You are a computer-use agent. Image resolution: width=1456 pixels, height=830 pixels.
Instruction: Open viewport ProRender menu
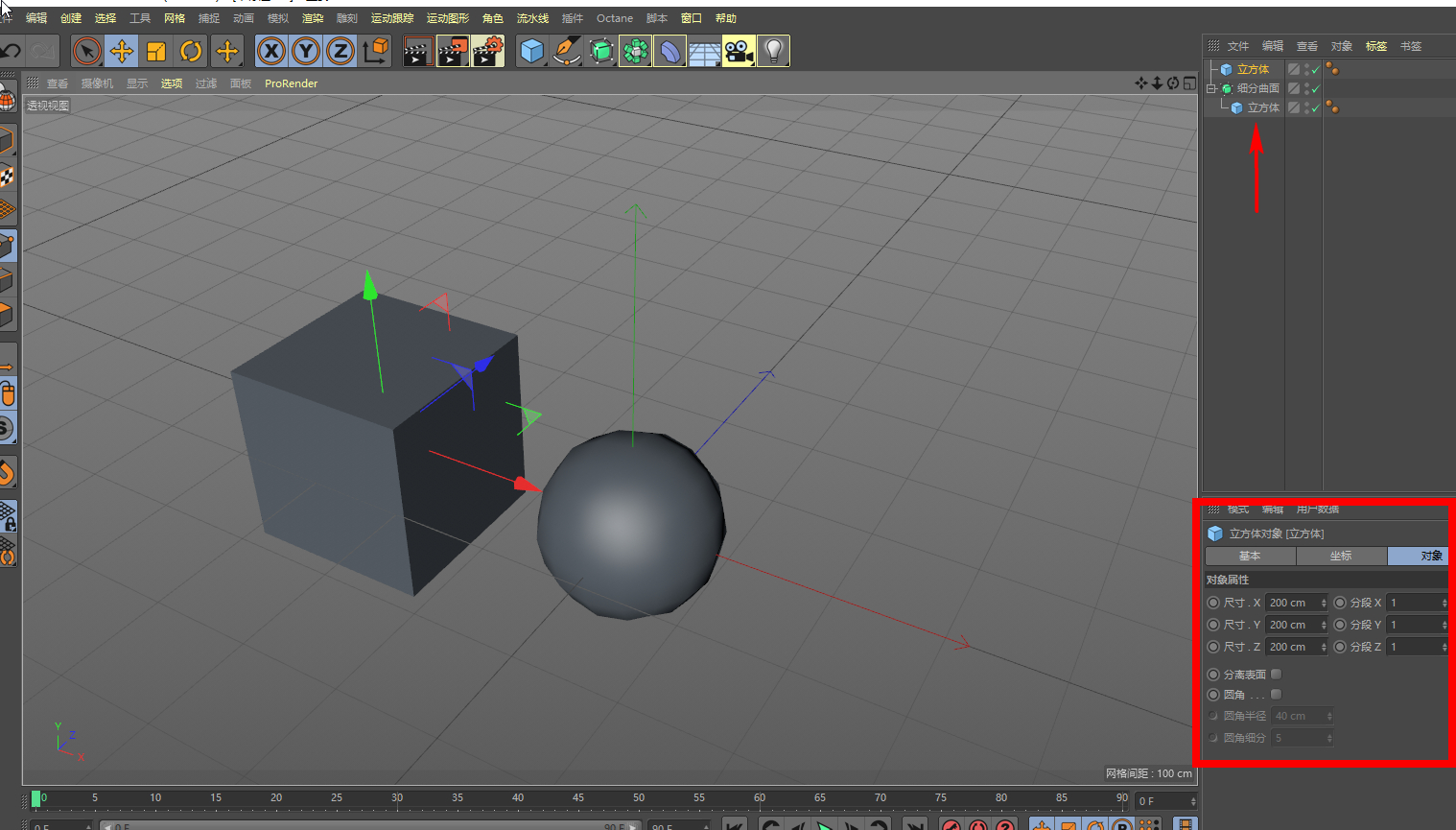click(291, 83)
